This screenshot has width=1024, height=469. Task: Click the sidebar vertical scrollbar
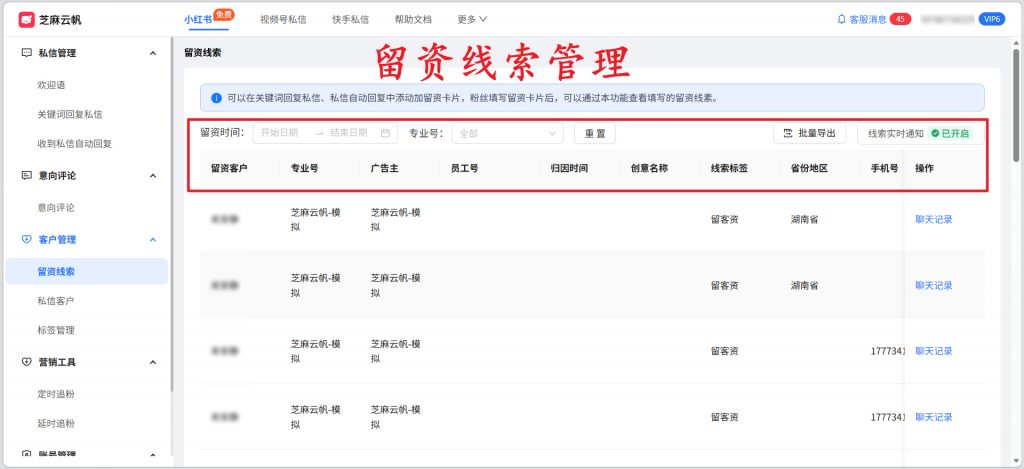pyautogui.click(x=172, y=216)
